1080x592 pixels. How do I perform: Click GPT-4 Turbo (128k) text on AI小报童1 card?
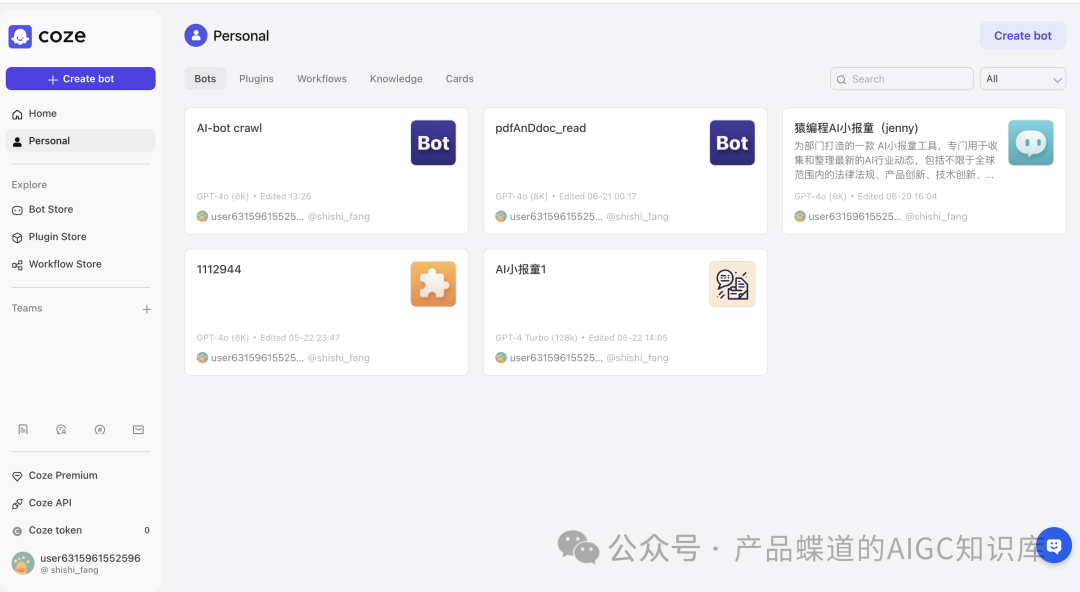point(536,338)
